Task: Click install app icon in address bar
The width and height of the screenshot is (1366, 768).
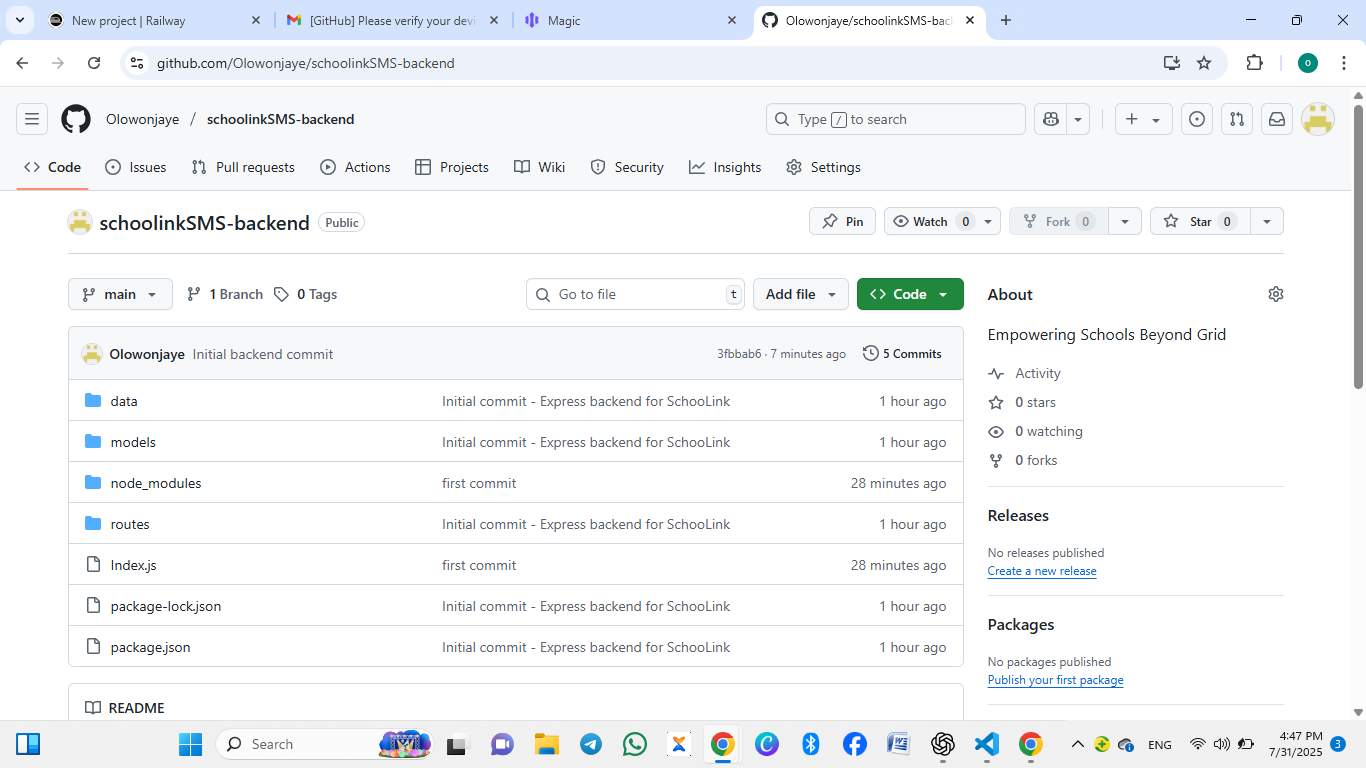Action: 1172,63
